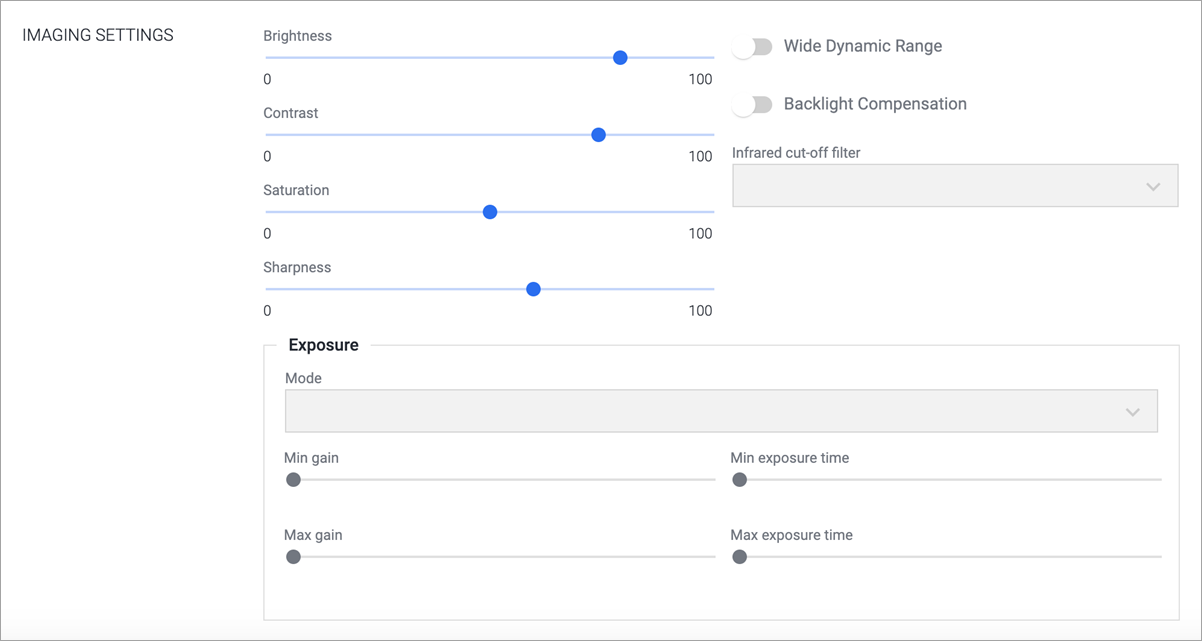Click the Exposure section label
Viewport: 1202px width, 641px height.
(x=323, y=344)
